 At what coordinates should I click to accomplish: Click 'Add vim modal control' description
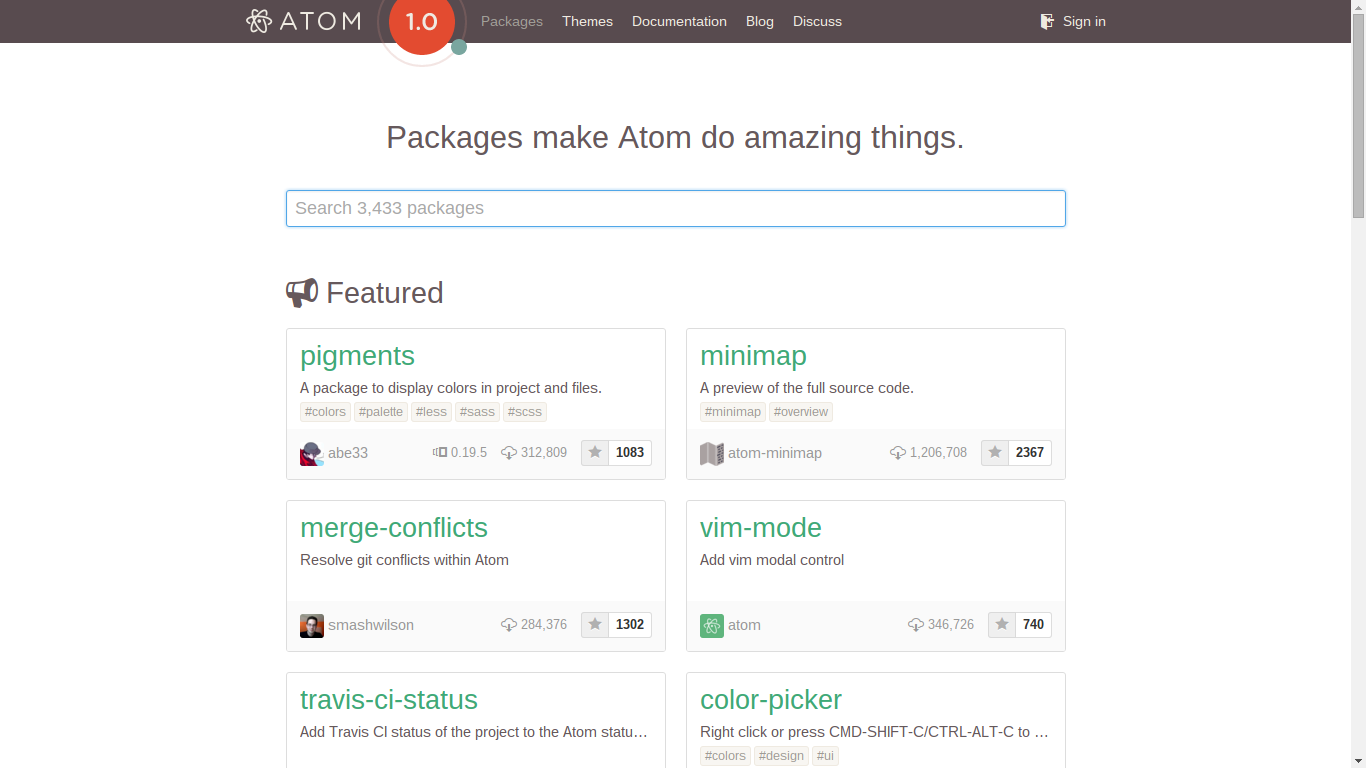[x=772, y=560]
